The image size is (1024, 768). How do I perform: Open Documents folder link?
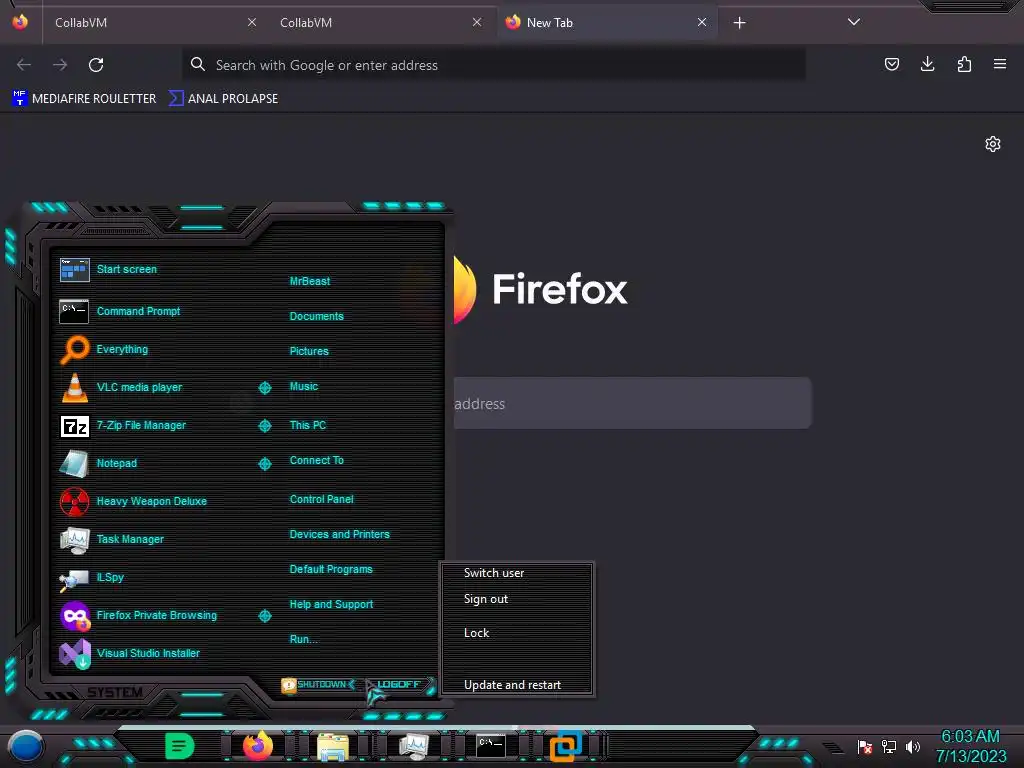point(316,316)
